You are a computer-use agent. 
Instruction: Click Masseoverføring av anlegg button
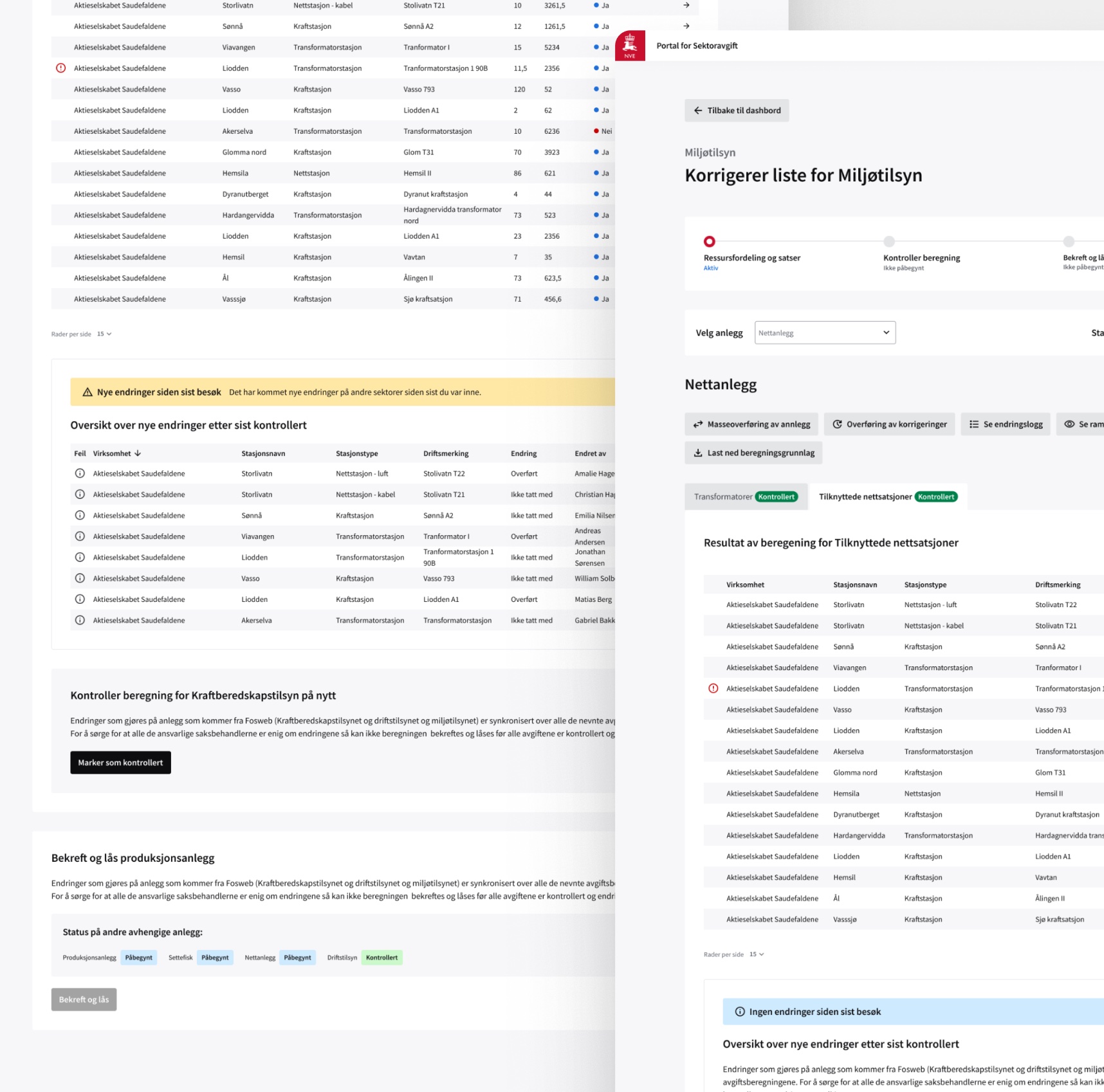click(x=751, y=424)
